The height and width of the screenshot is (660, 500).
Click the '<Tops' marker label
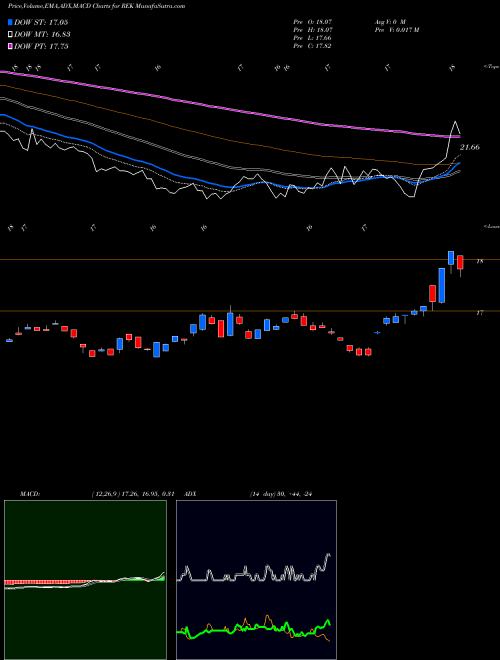point(491,67)
